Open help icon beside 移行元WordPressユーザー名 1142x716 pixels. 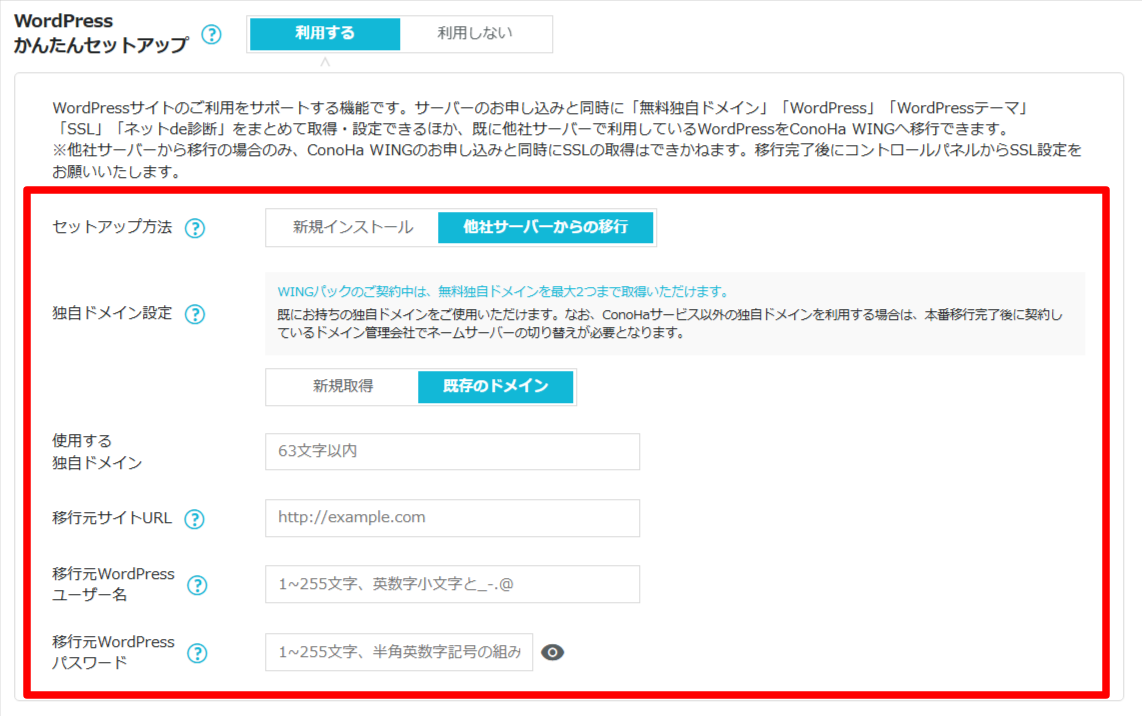click(197, 585)
